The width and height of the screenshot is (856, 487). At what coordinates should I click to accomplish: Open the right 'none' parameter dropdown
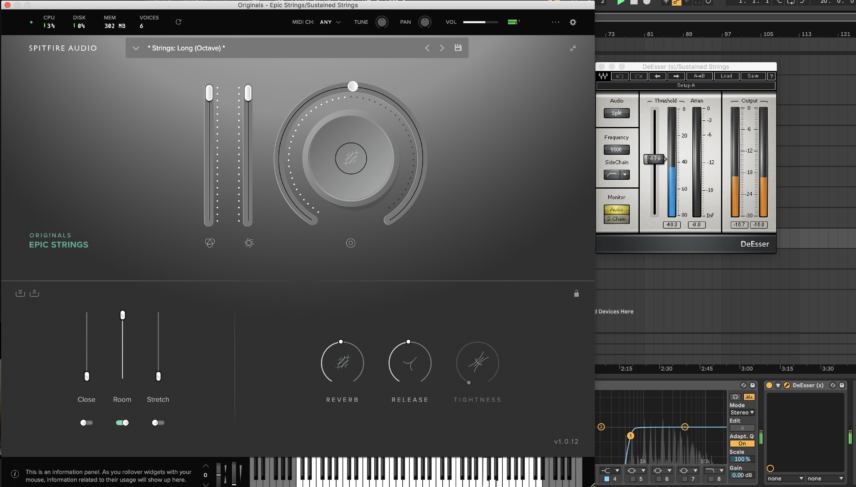(x=825, y=478)
